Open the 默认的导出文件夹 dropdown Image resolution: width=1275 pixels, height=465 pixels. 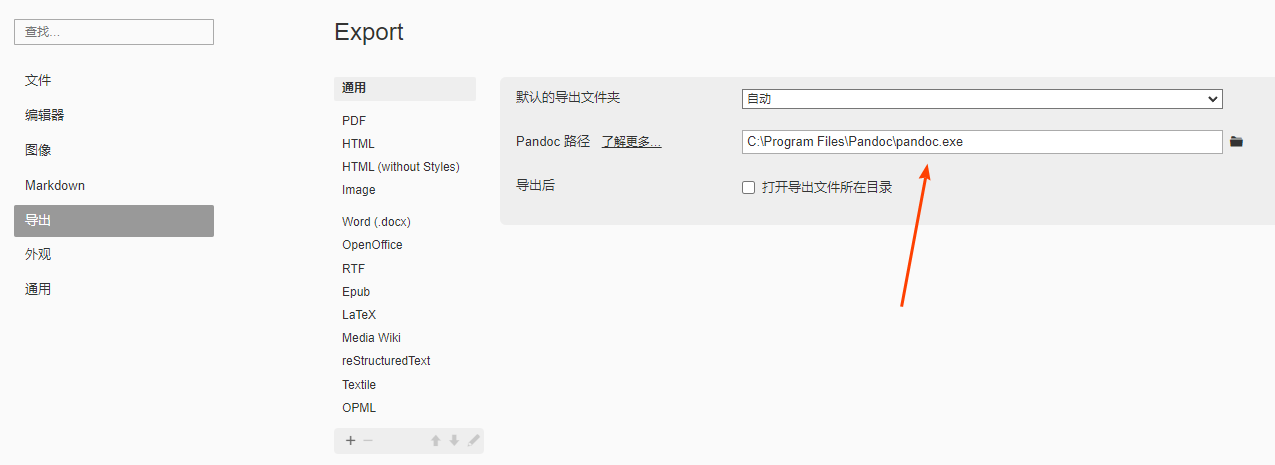click(x=982, y=98)
